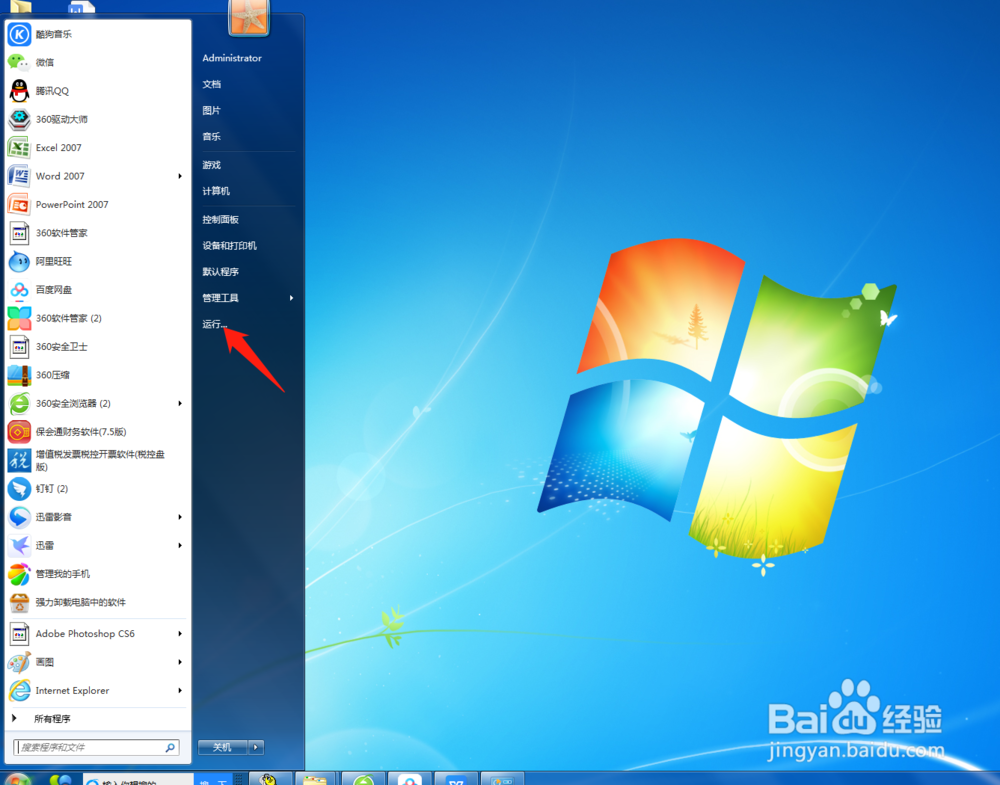Open 计算机
1000x785 pixels.
(216, 191)
